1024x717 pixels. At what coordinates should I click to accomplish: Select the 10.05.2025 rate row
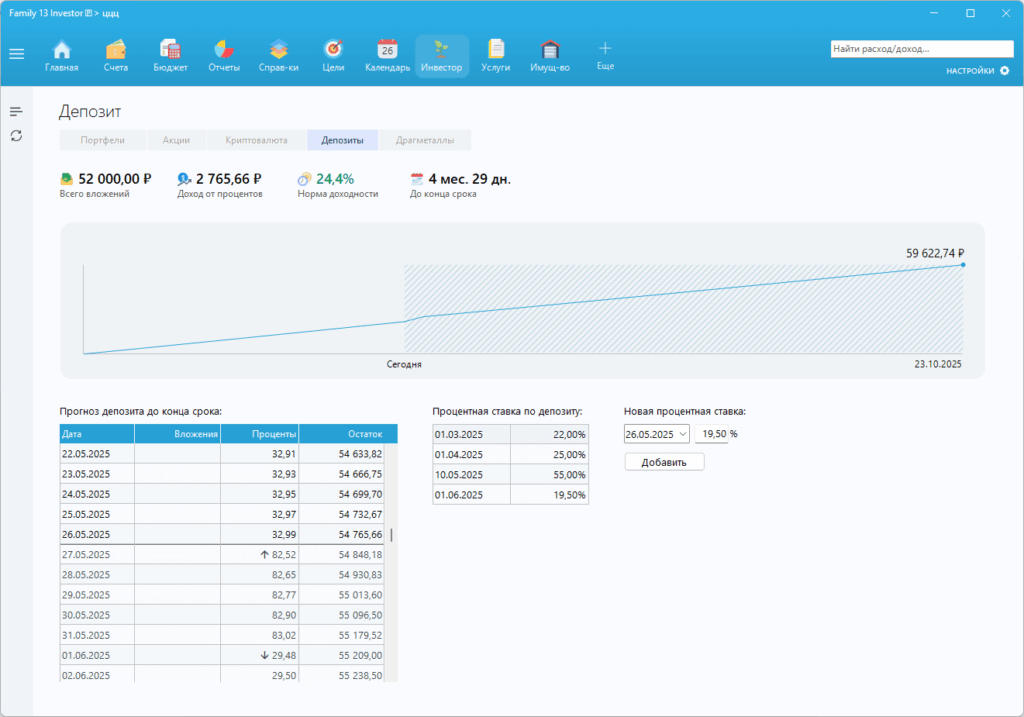click(x=510, y=475)
